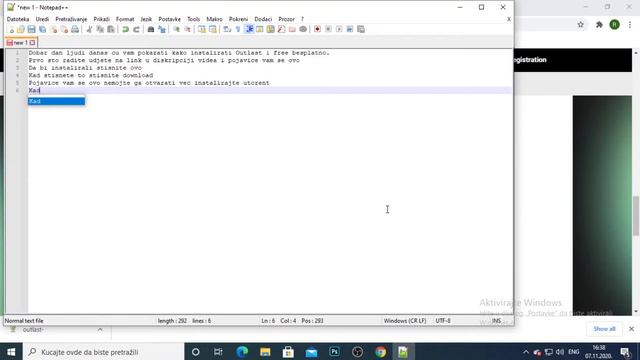The image size is (640, 360).
Task: Open the Uredi menu
Action: pyautogui.click(x=42, y=19)
